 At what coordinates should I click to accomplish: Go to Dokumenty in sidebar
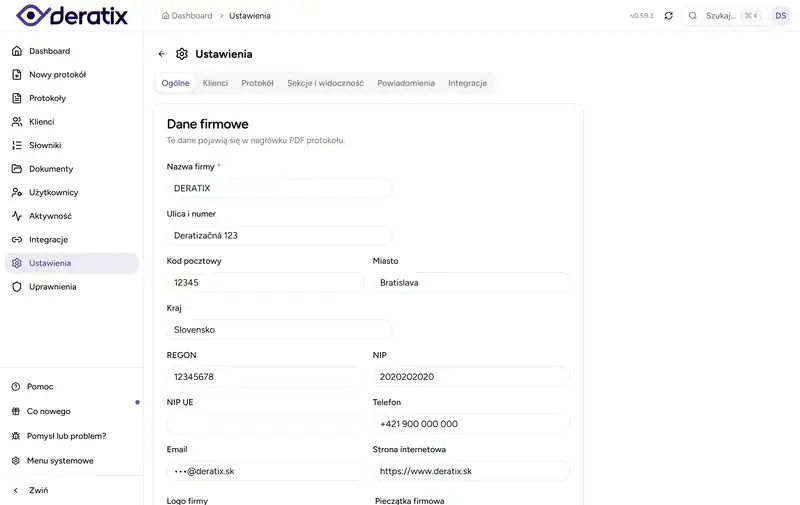[72, 169]
